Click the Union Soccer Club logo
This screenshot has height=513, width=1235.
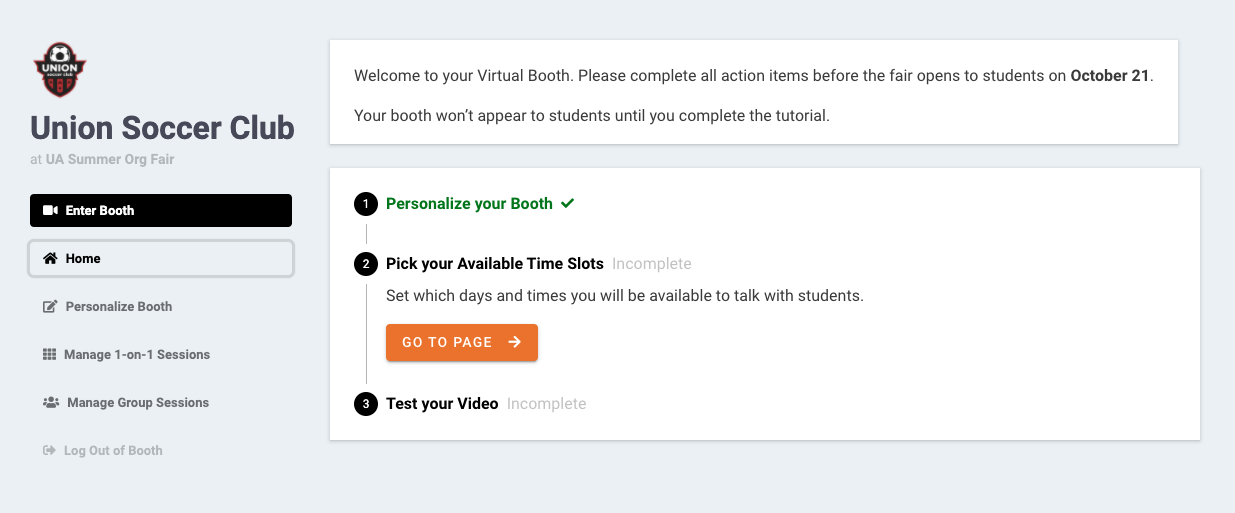[x=60, y=70]
